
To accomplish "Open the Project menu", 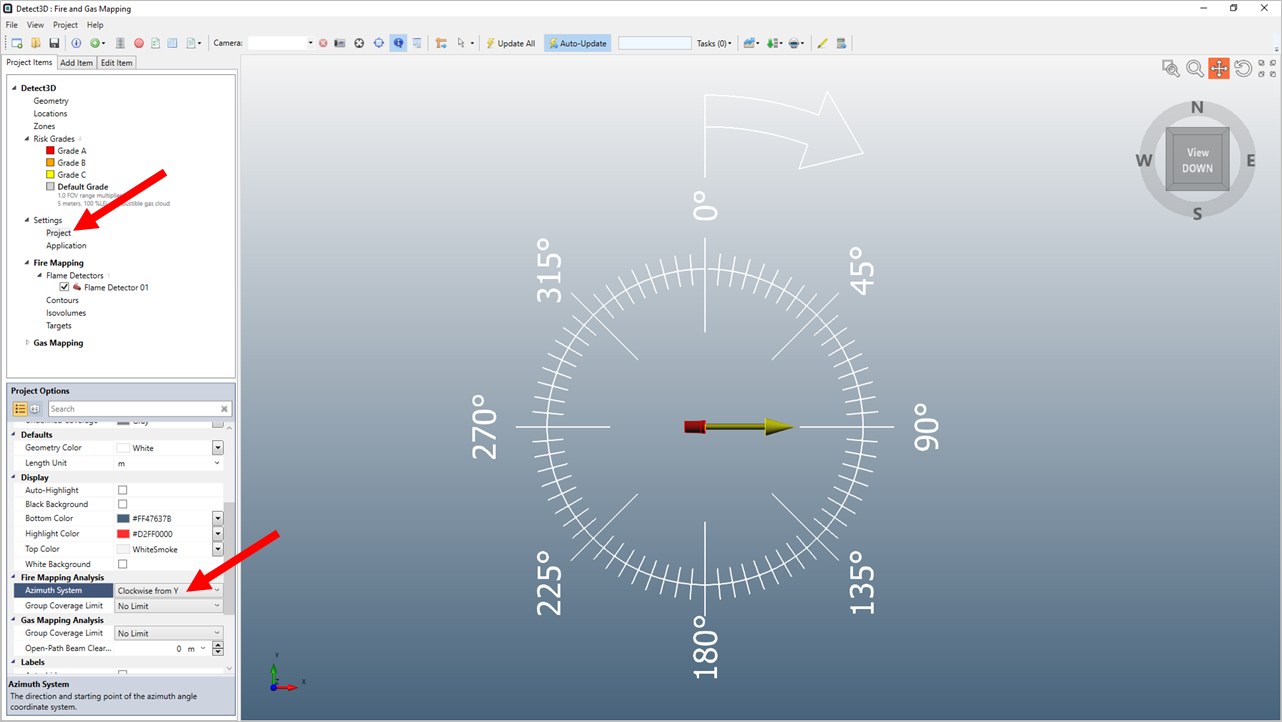I will click(x=65, y=25).
